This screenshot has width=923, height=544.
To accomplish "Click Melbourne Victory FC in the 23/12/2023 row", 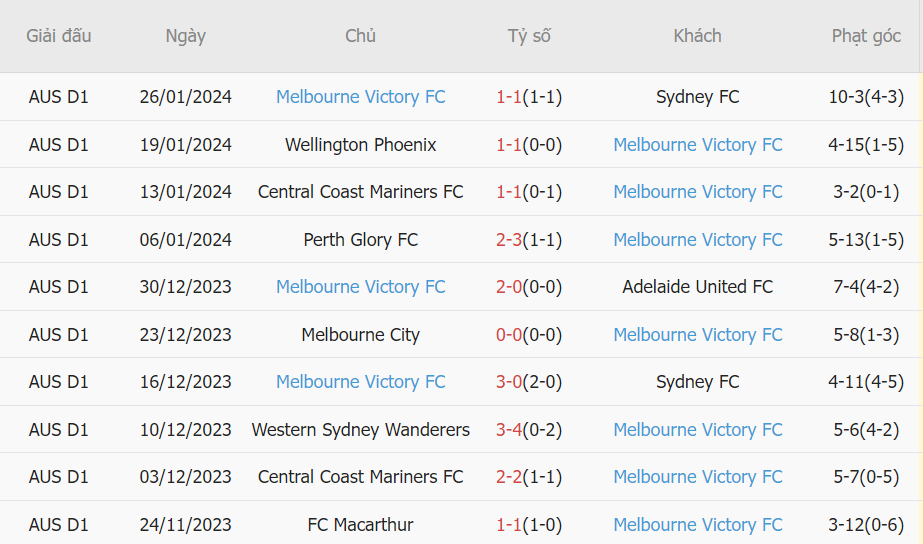I will click(697, 335).
